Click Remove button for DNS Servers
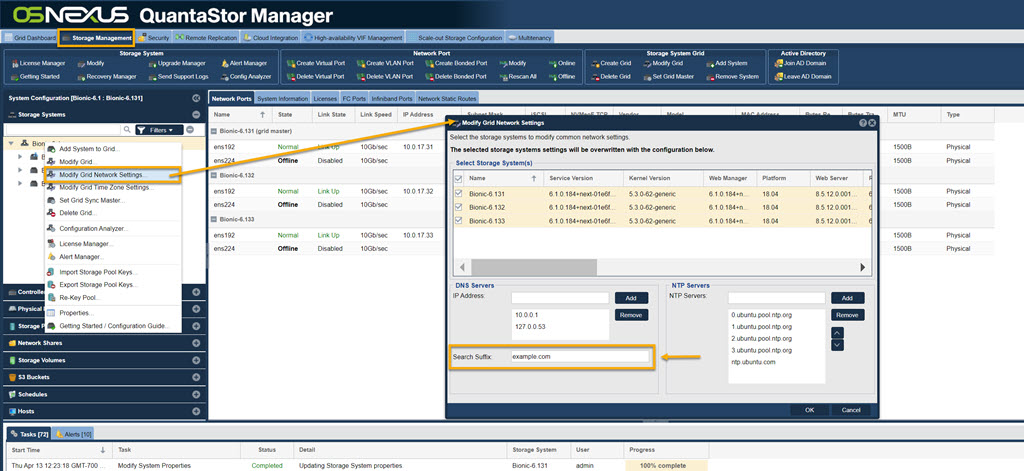Screen dimensions: 1024x471 point(632,315)
